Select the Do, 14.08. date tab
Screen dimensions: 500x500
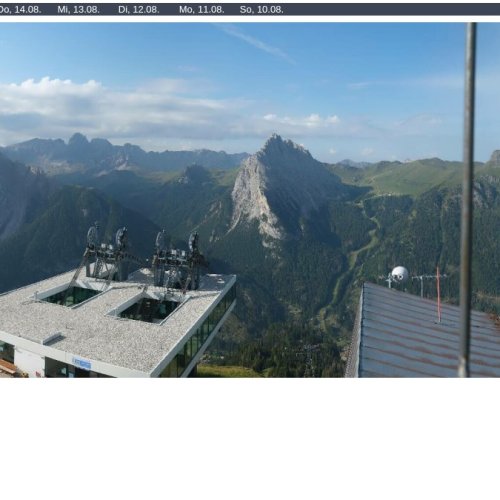[20, 10]
